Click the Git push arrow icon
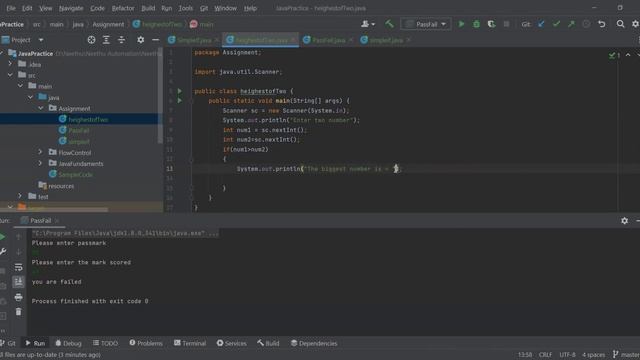This screenshot has height=360, width=640. tap(571, 24)
